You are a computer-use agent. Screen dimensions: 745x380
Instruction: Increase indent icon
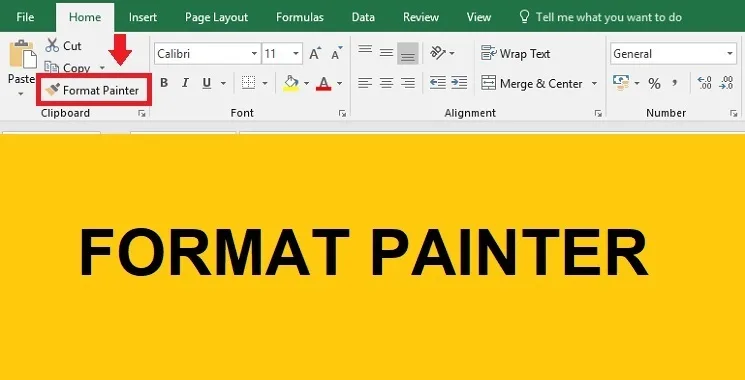[x=459, y=83]
